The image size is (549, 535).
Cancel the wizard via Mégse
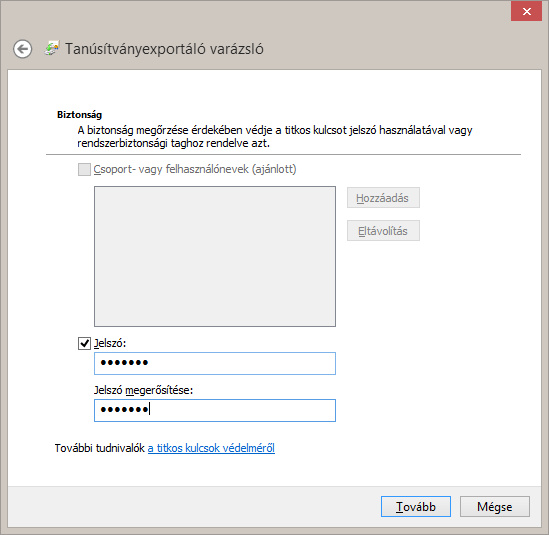pos(495,506)
